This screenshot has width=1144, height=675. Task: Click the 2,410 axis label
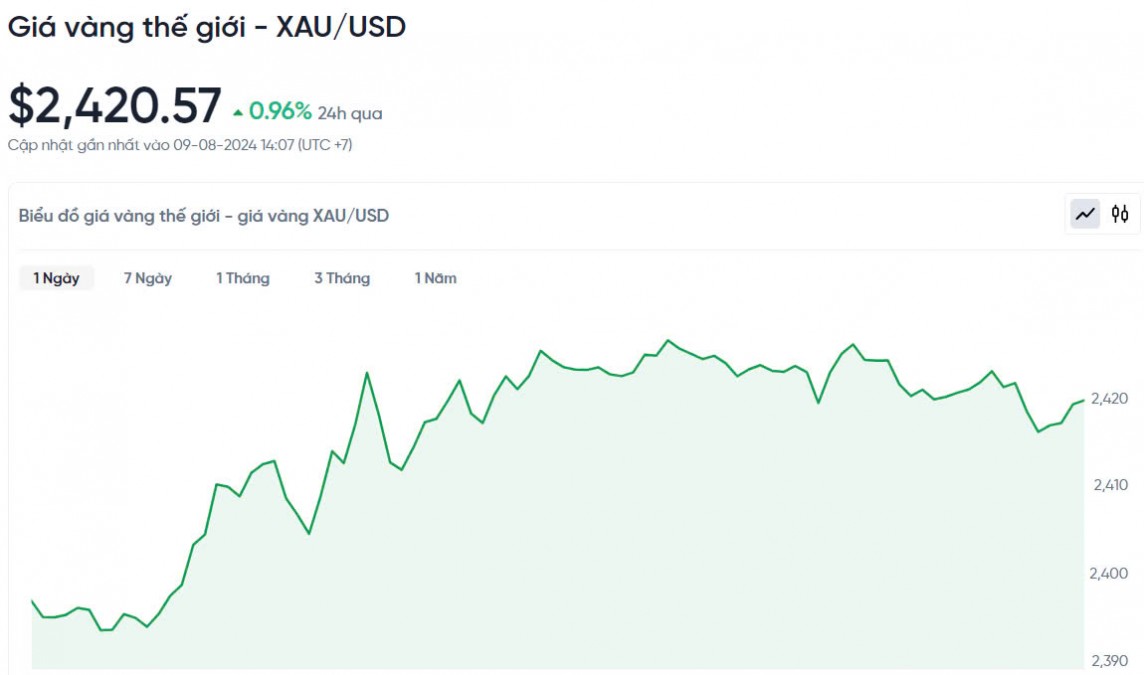pyautogui.click(x=1109, y=485)
